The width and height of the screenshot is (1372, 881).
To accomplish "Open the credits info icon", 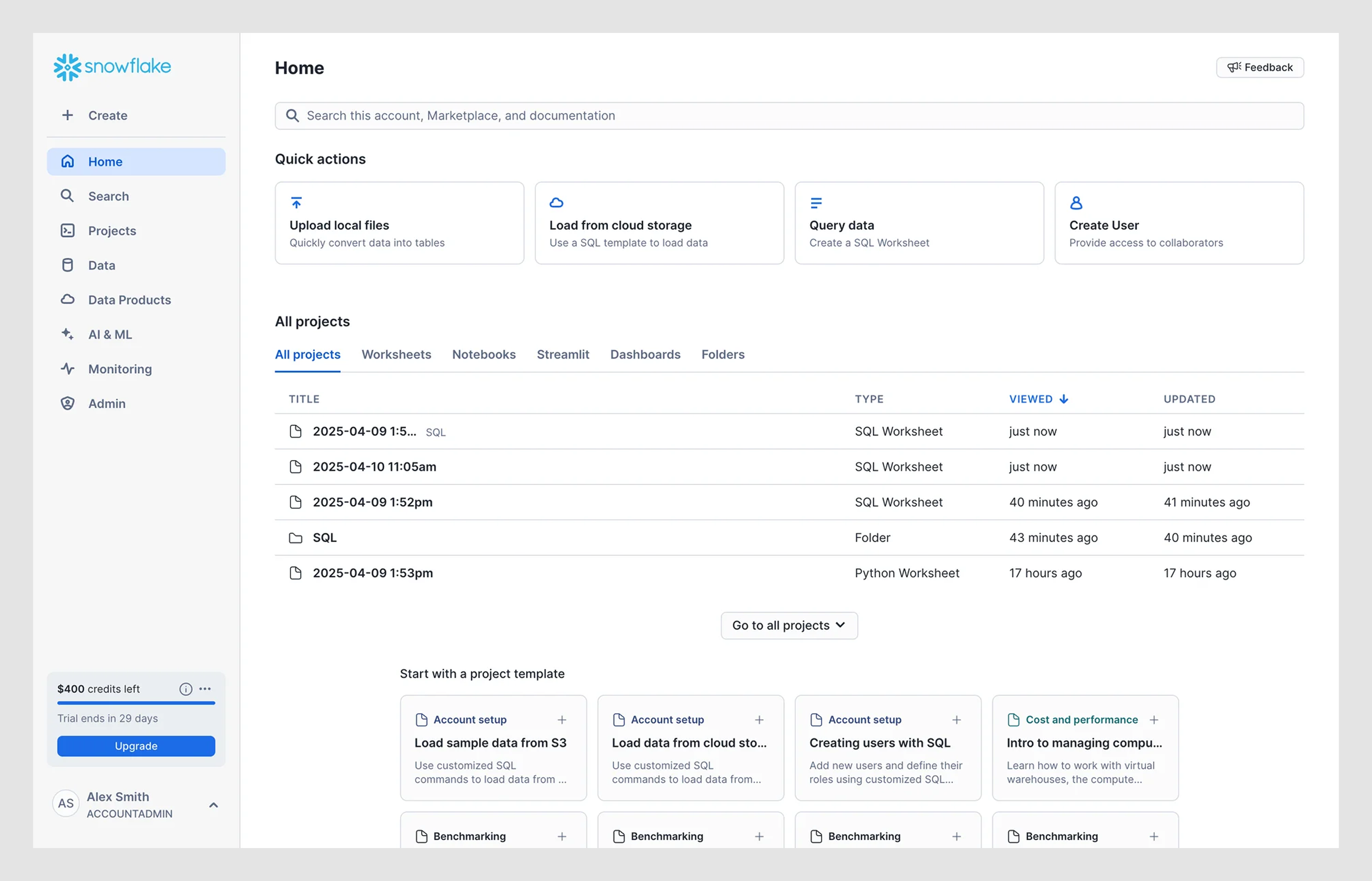I will point(186,689).
